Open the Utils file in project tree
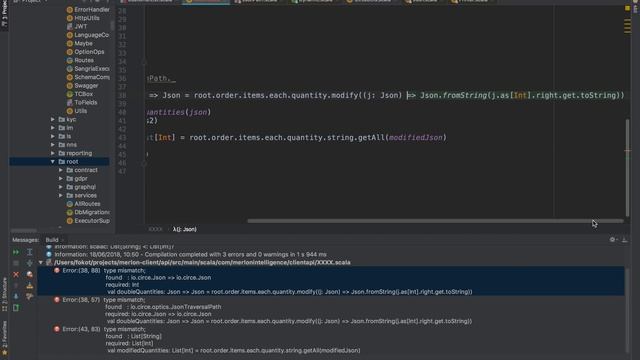This screenshot has height=360, width=640. point(80,111)
